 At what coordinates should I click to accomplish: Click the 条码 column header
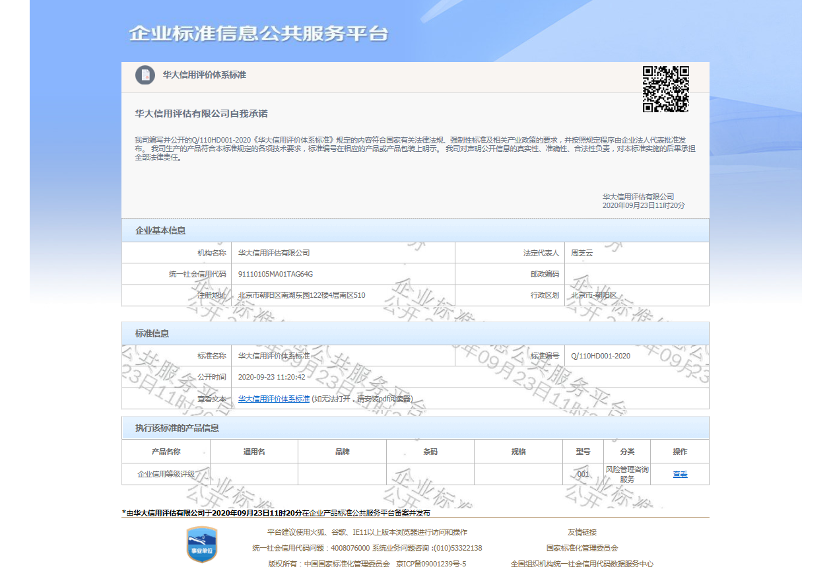coord(430,451)
